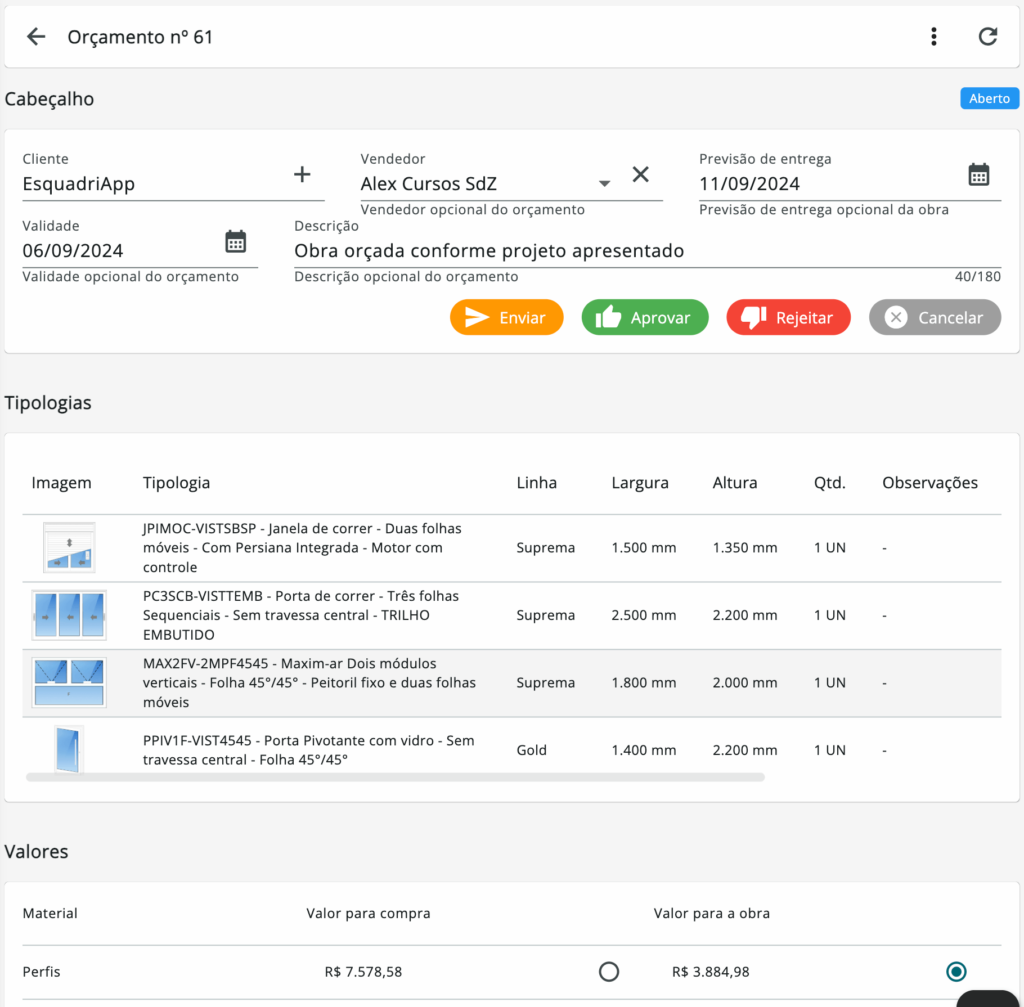Click the Tipologia column header
The width and height of the screenshot is (1024, 1007).
click(x=176, y=483)
